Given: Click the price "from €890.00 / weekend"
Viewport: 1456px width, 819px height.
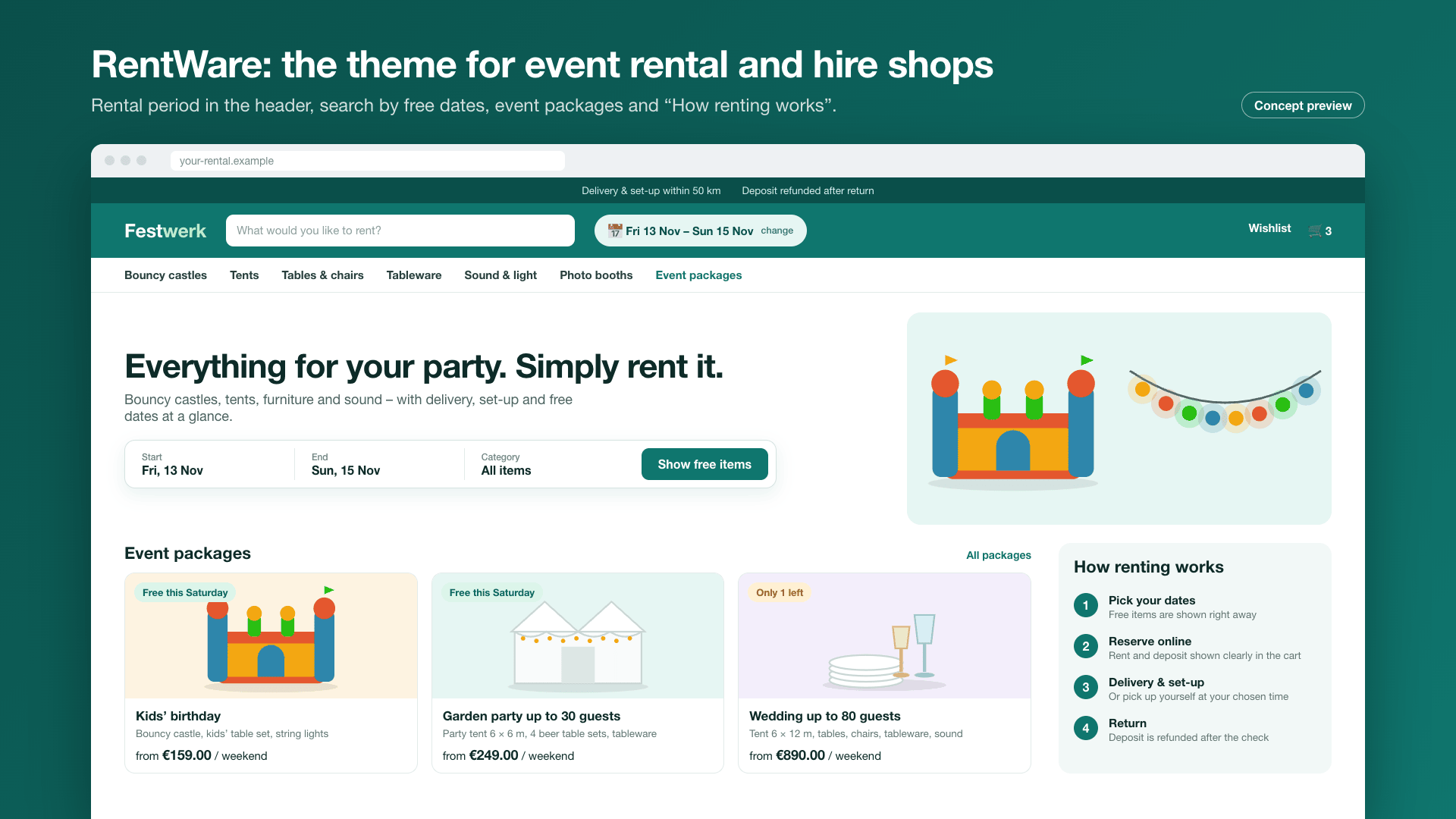Looking at the screenshot, I should [815, 755].
